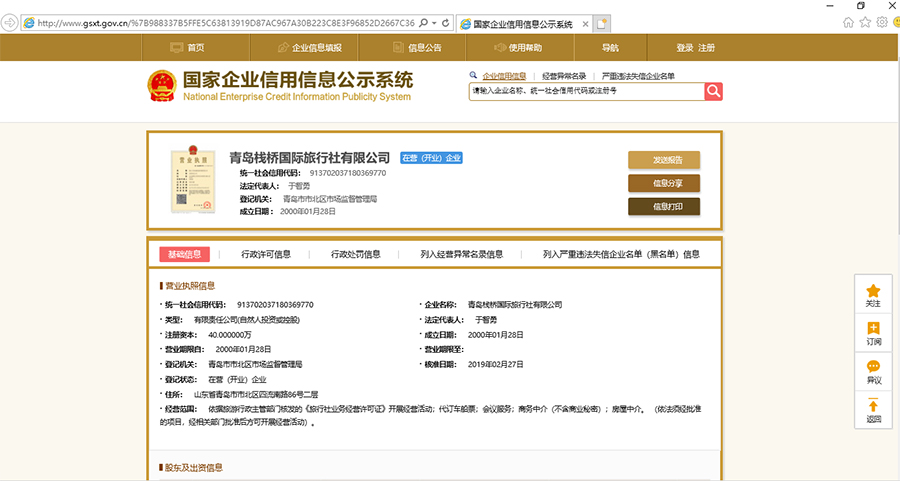
Task: Click the page URL in address bar
Action: 226,23
